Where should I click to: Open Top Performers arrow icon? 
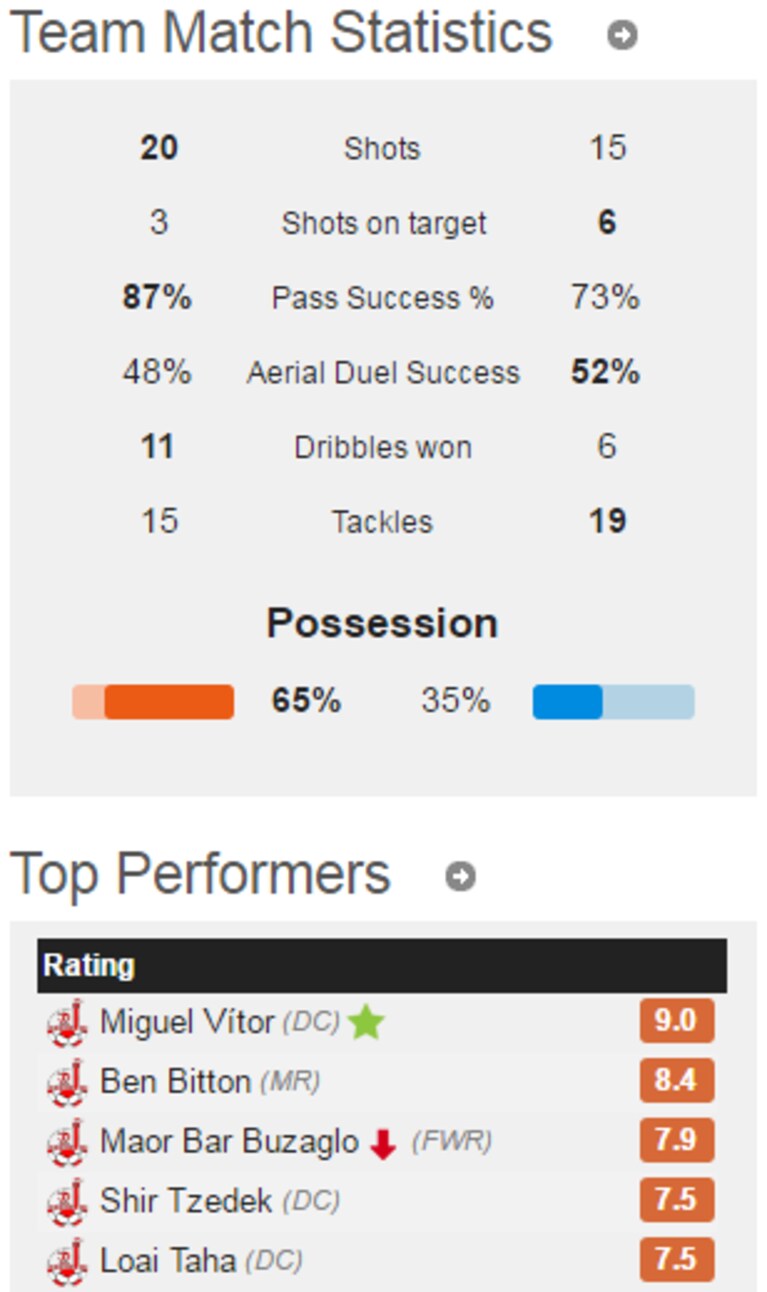[x=460, y=876]
